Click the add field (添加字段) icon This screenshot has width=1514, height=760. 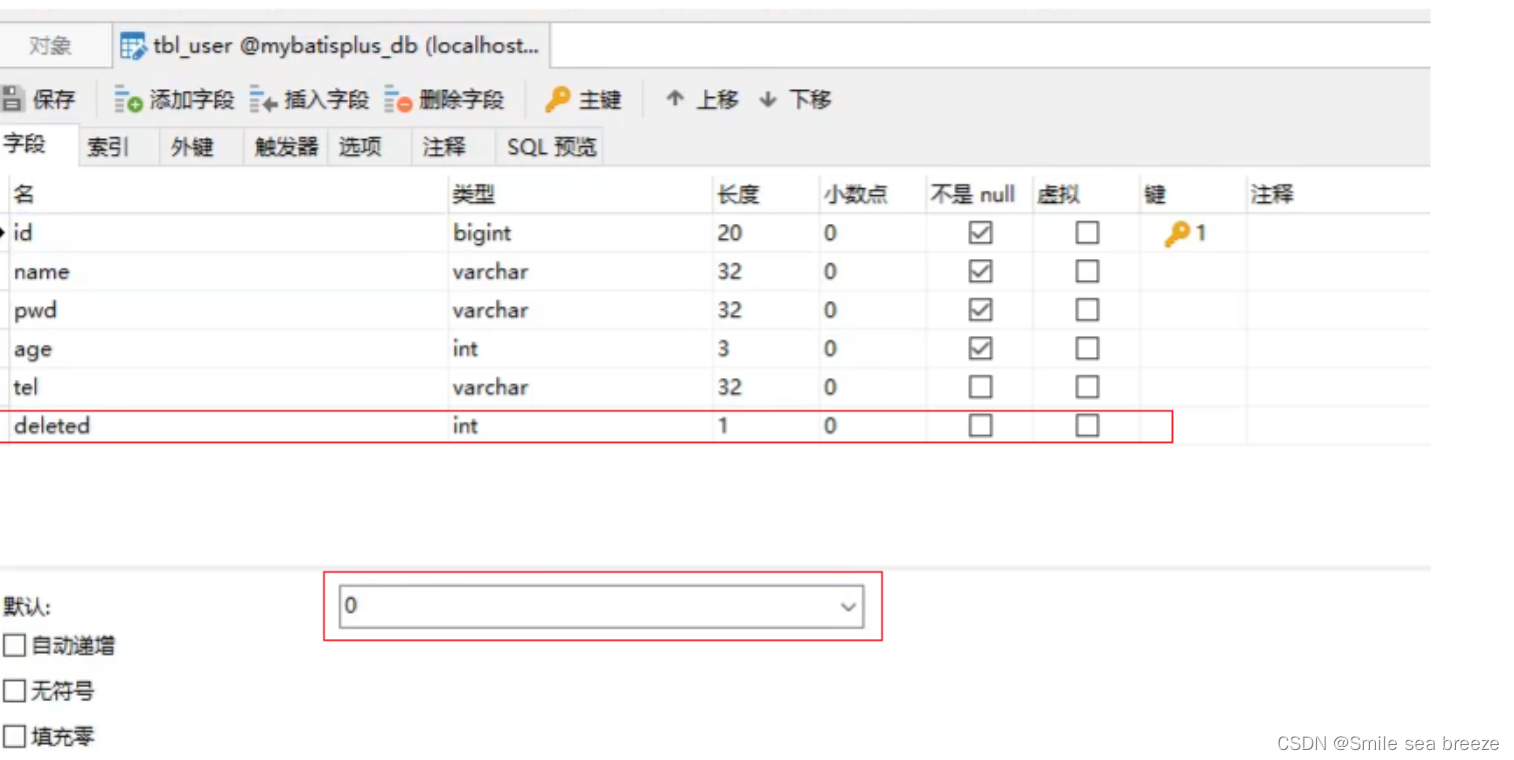click(x=129, y=99)
